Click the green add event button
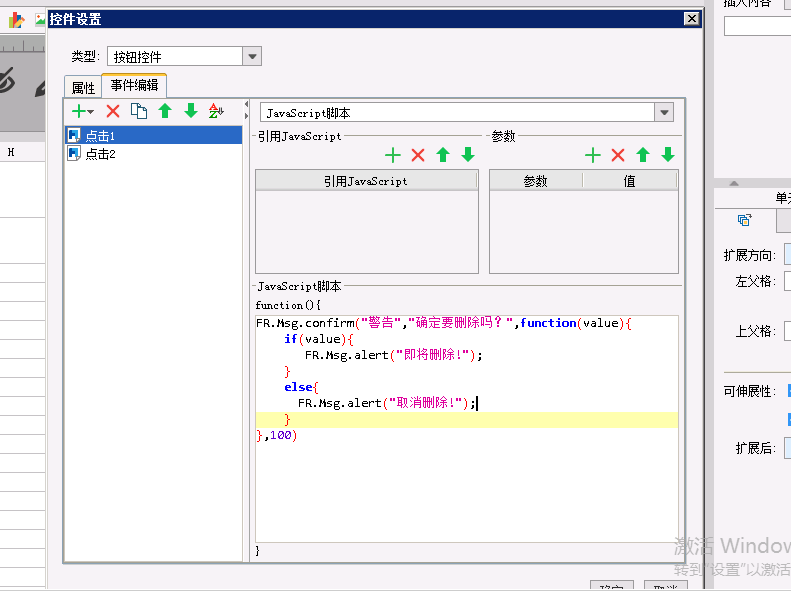Screen dimensions: 791x591 coord(79,111)
